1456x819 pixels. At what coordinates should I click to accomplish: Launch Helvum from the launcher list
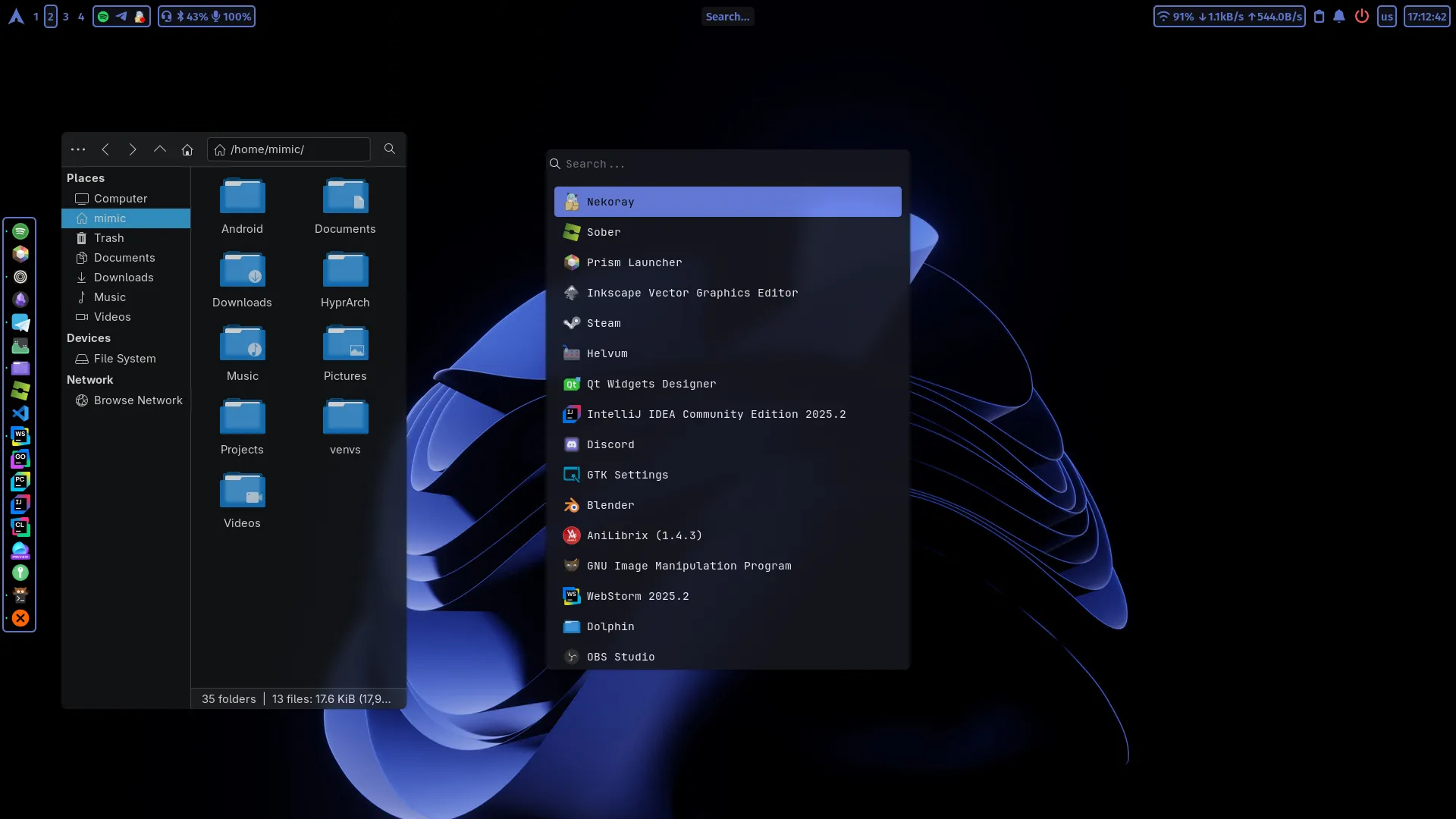click(728, 353)
